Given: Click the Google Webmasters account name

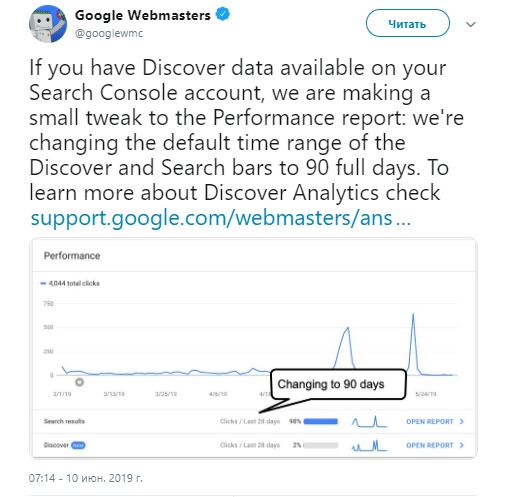Looking at the screenshot, I should coord(143,15).
